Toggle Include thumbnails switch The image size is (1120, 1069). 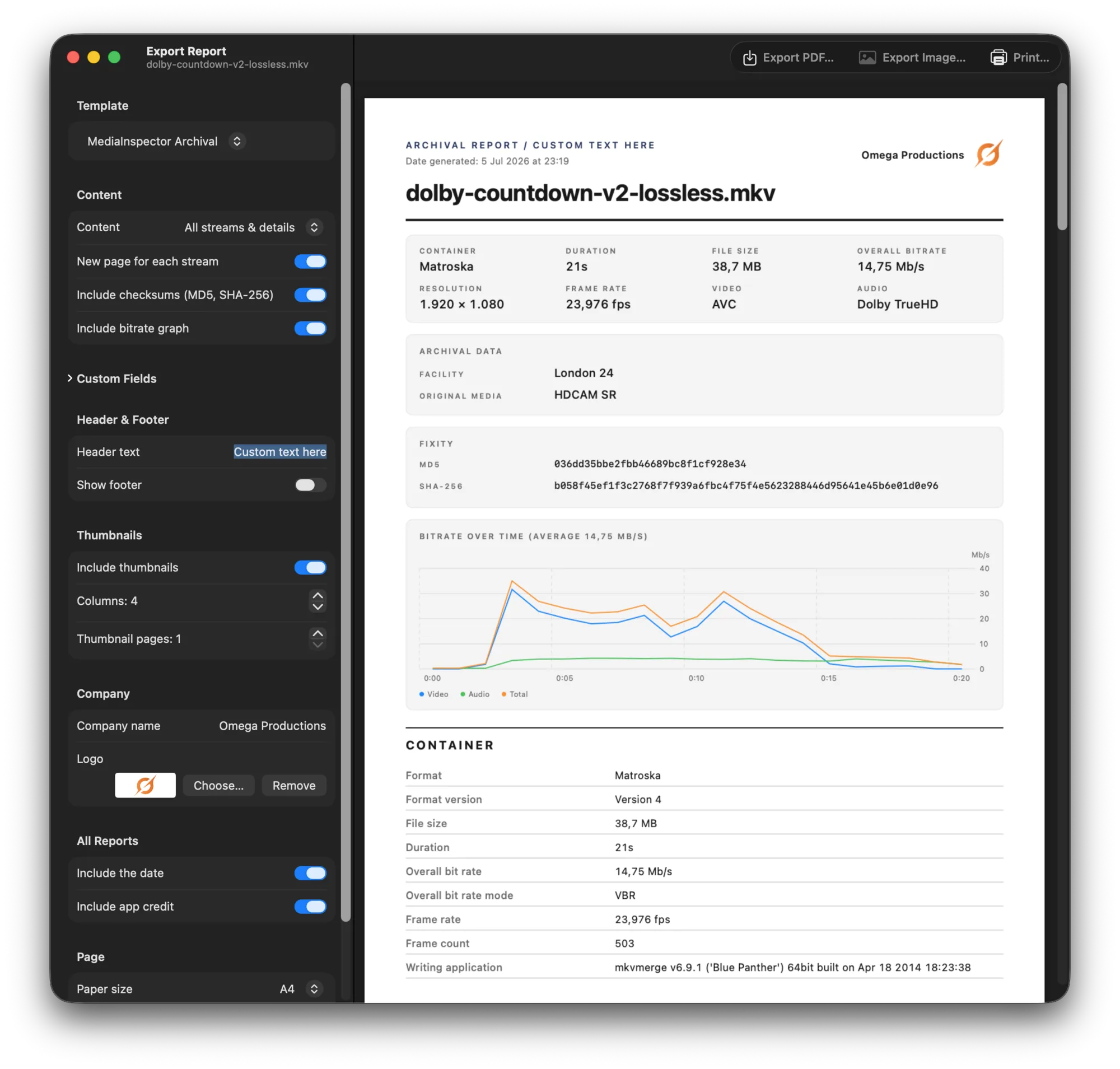point(310,568)
